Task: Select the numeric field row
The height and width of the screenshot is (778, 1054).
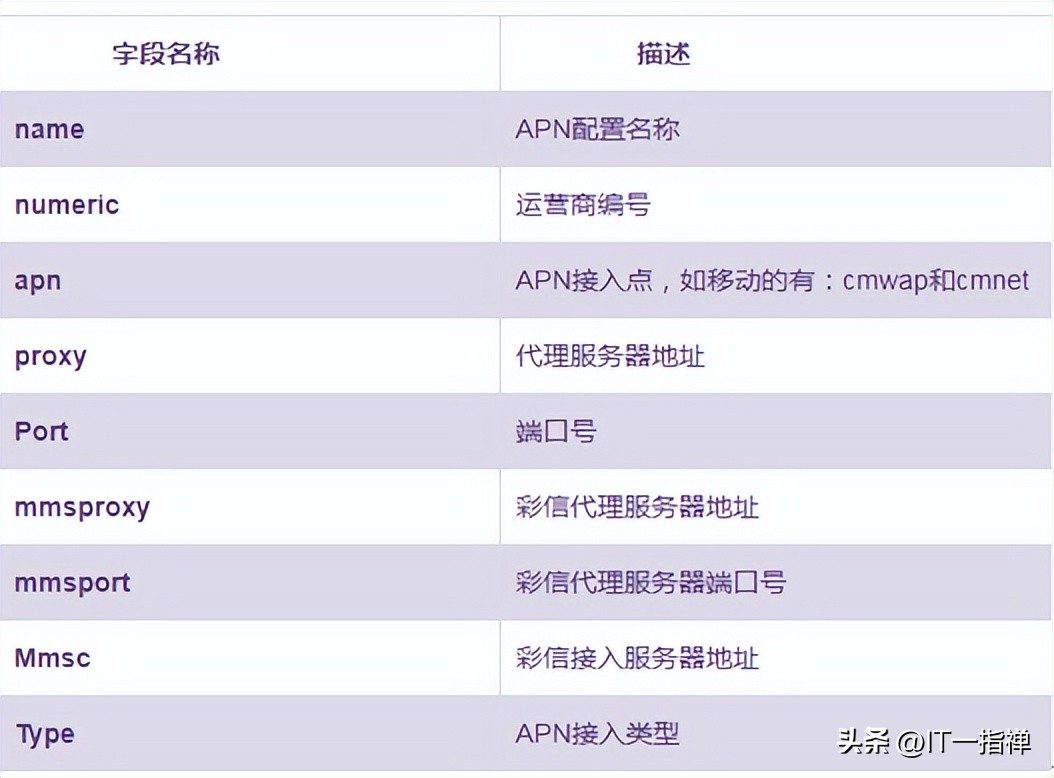Action: 66,204
